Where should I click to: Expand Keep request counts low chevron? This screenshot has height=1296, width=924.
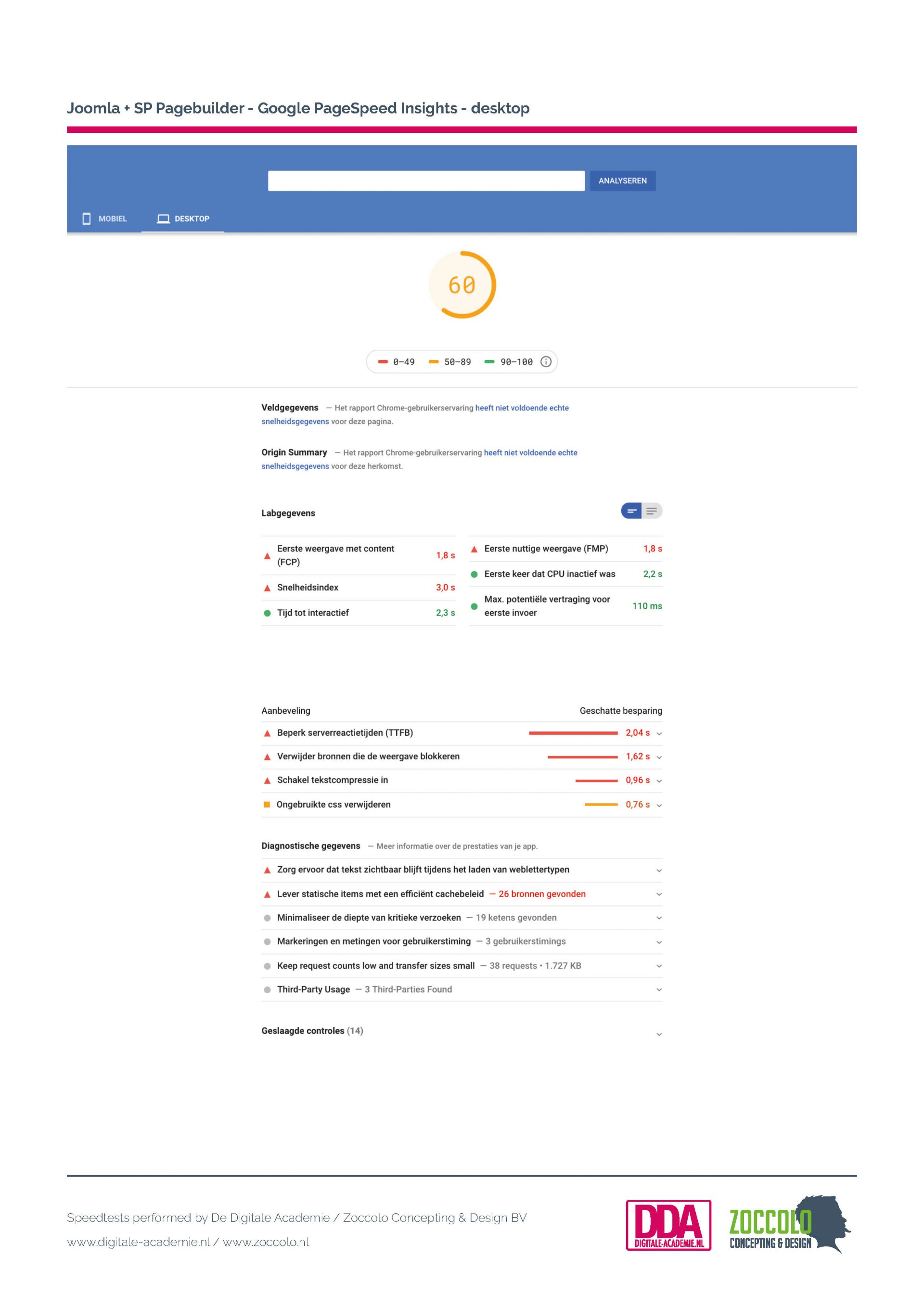659,966
